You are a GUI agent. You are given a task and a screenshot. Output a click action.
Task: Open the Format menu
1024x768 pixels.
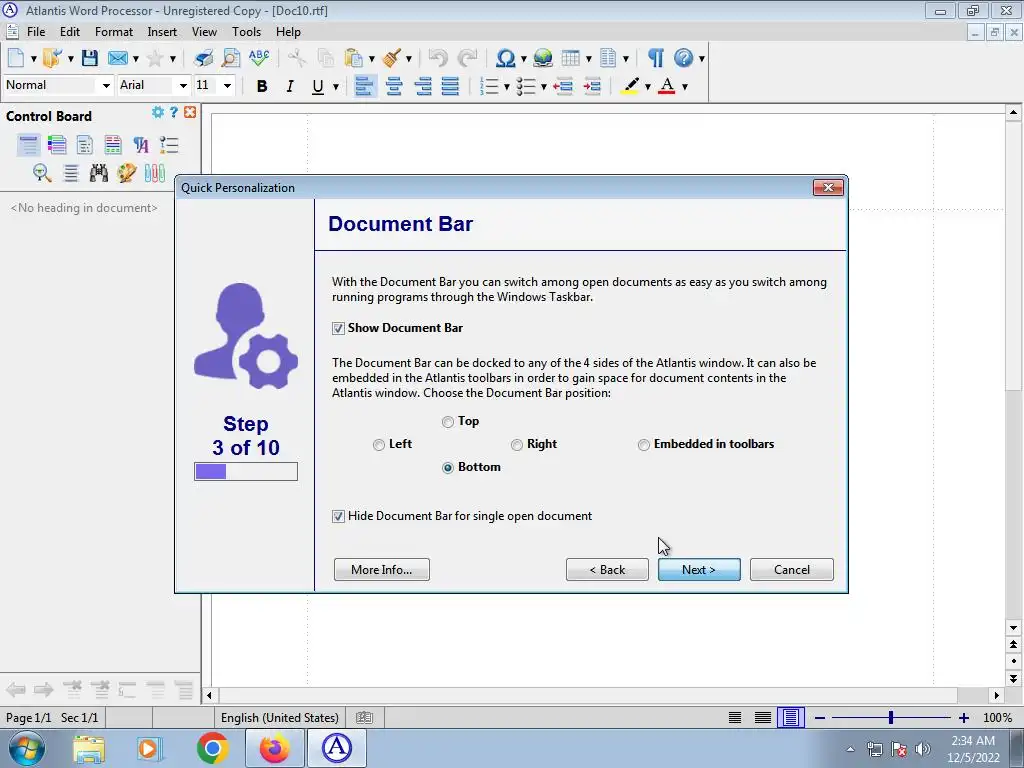114,32
